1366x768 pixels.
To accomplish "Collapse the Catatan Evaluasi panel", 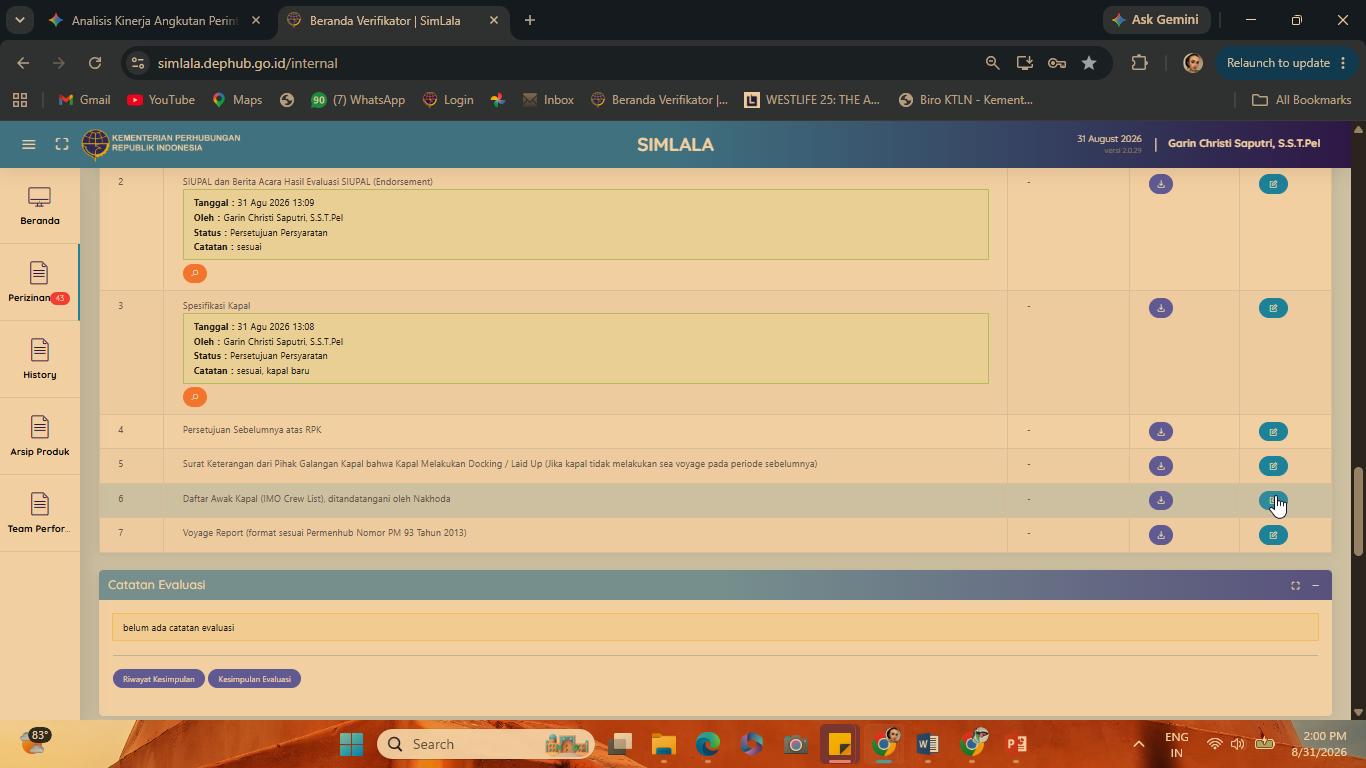I will [x=1315, y=585].
